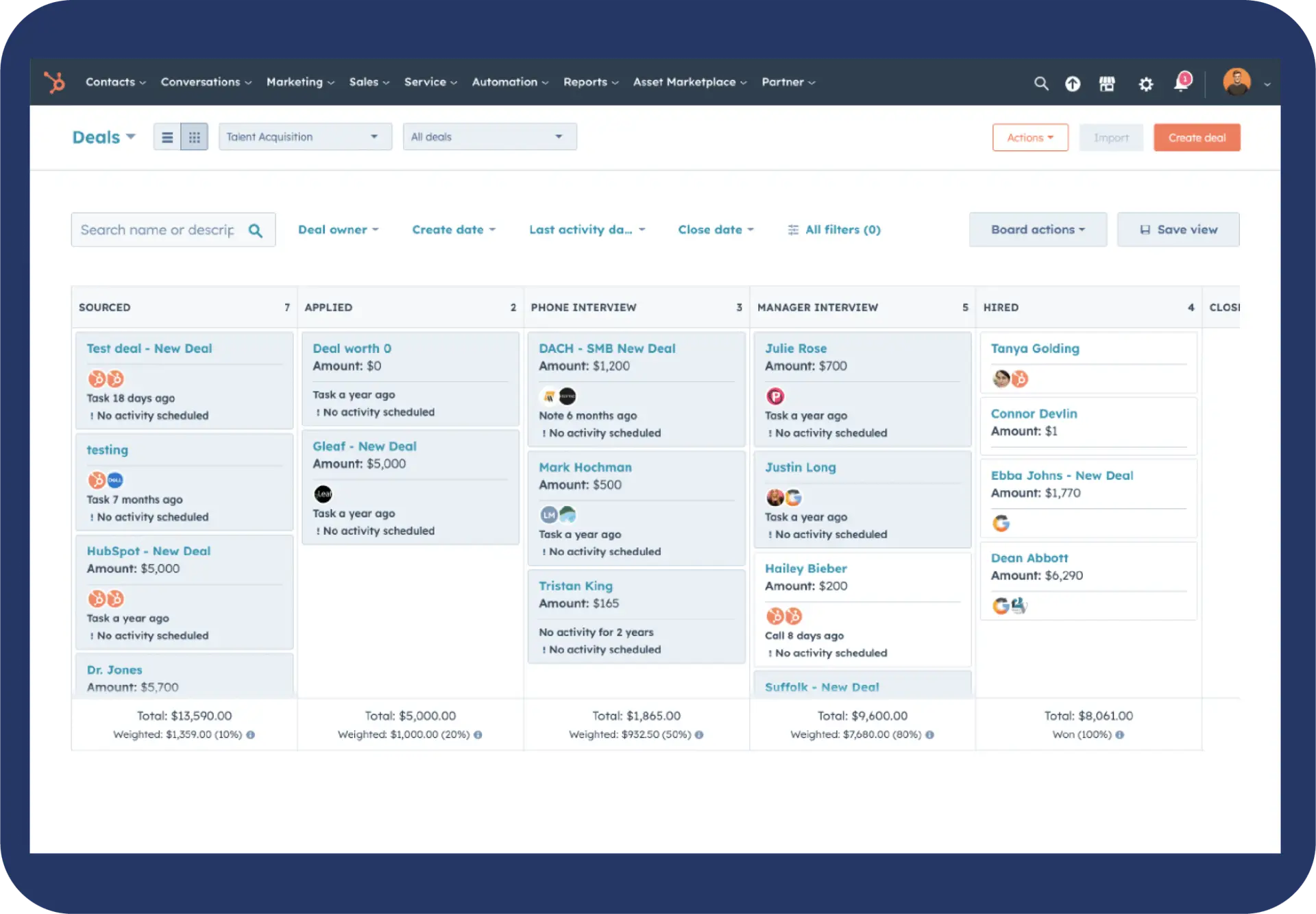Click the Create deal button
This screenshot has height=914, width=1316.
point(1197,137)
